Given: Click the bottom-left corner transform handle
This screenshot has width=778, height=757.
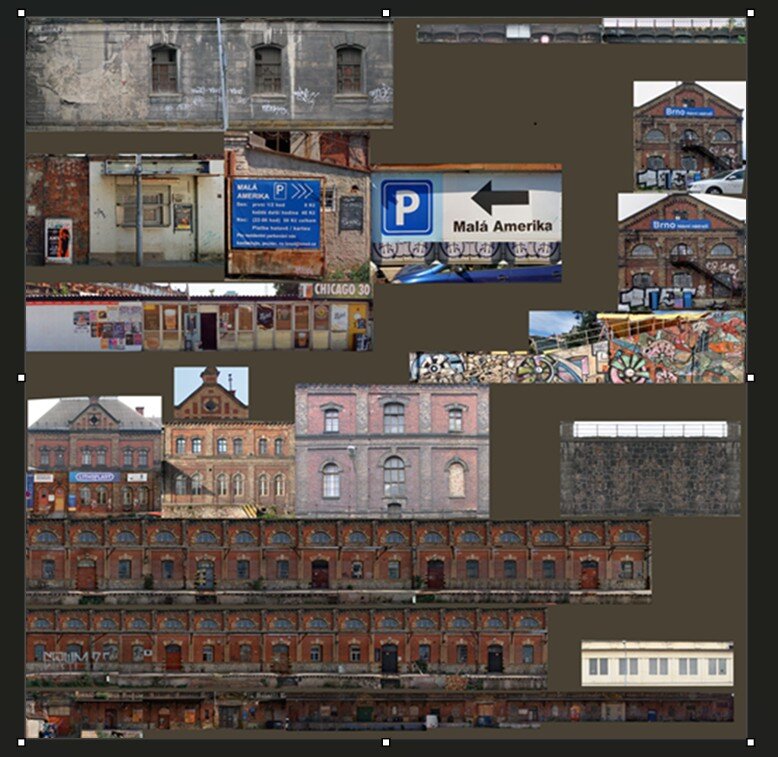Looking at the screenshot, I should point(22,742).
